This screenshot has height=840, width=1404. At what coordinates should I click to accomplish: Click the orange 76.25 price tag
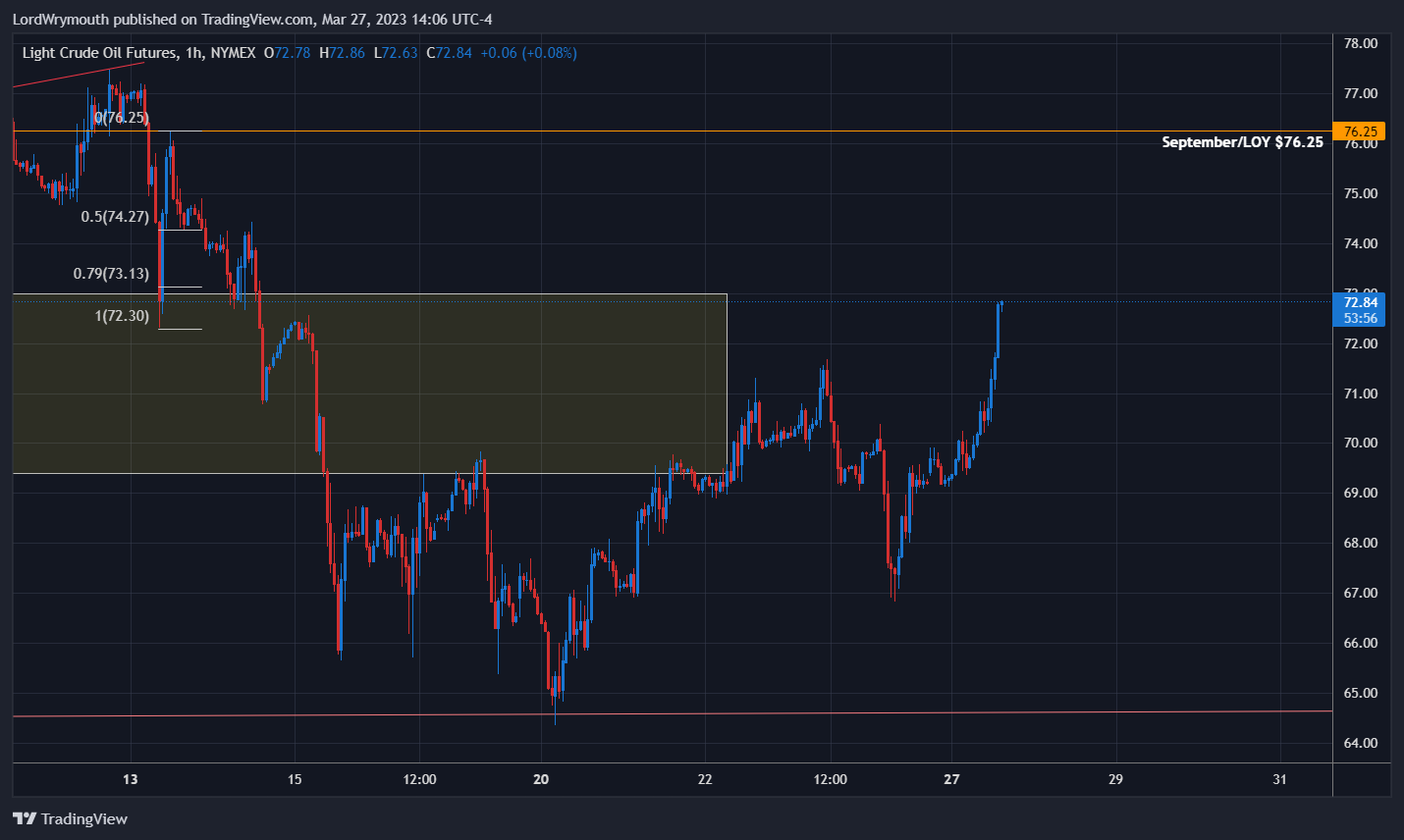(1359, 131)
